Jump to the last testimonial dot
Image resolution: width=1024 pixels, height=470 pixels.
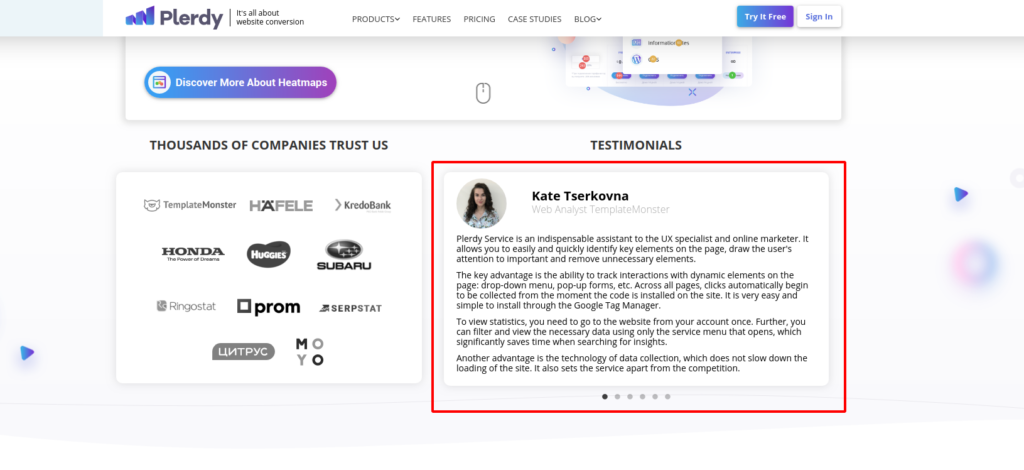click(668, 397)
